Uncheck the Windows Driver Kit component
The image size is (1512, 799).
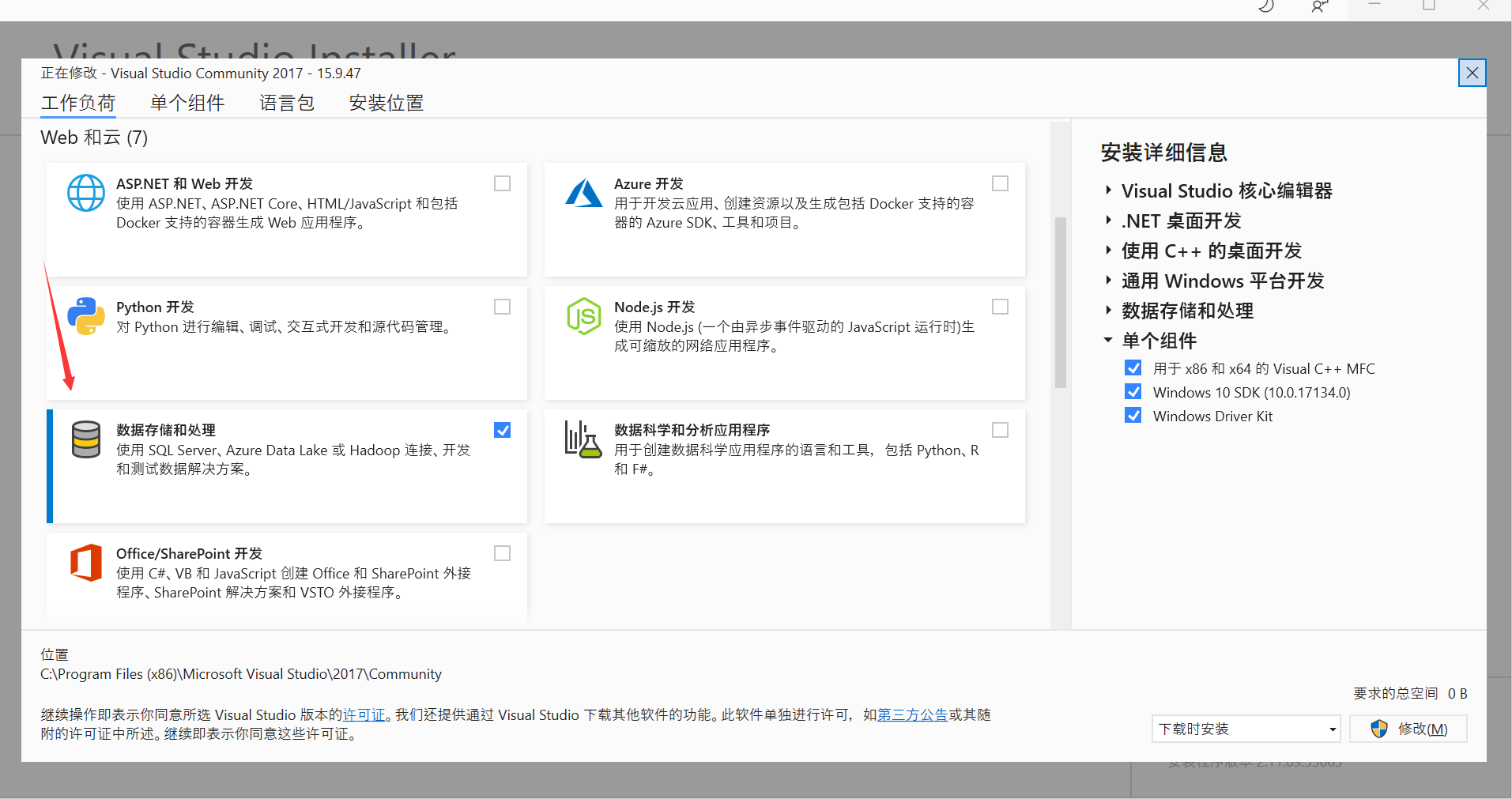[1133, 416]
